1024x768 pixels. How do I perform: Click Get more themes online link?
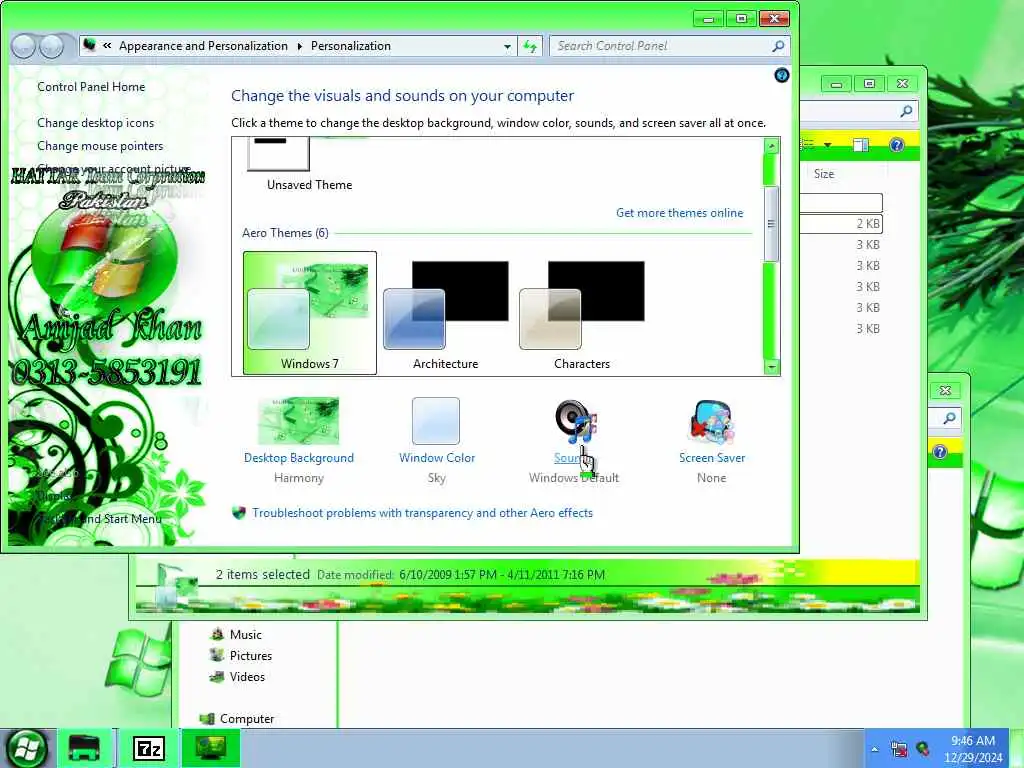click(x=679, y=213)
